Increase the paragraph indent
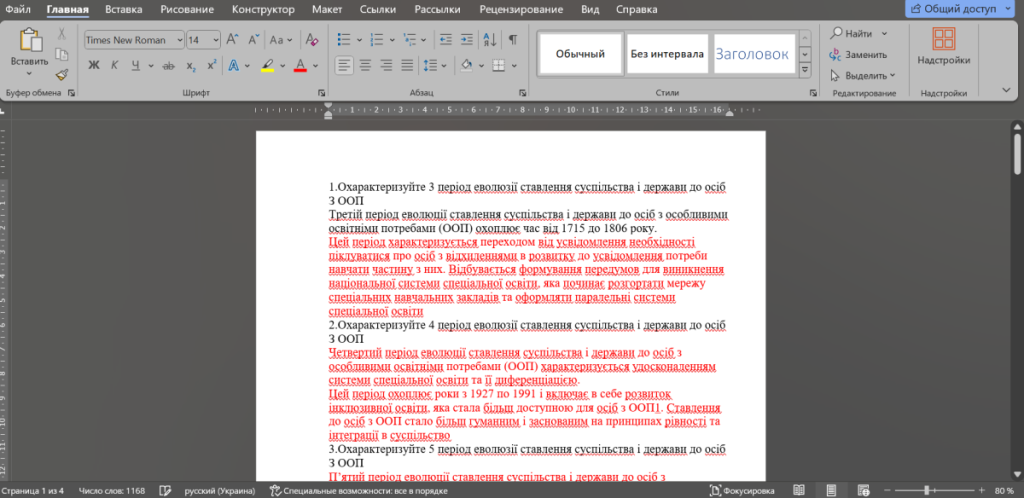Screen dimensions: 1024x498 pos(466,40)
